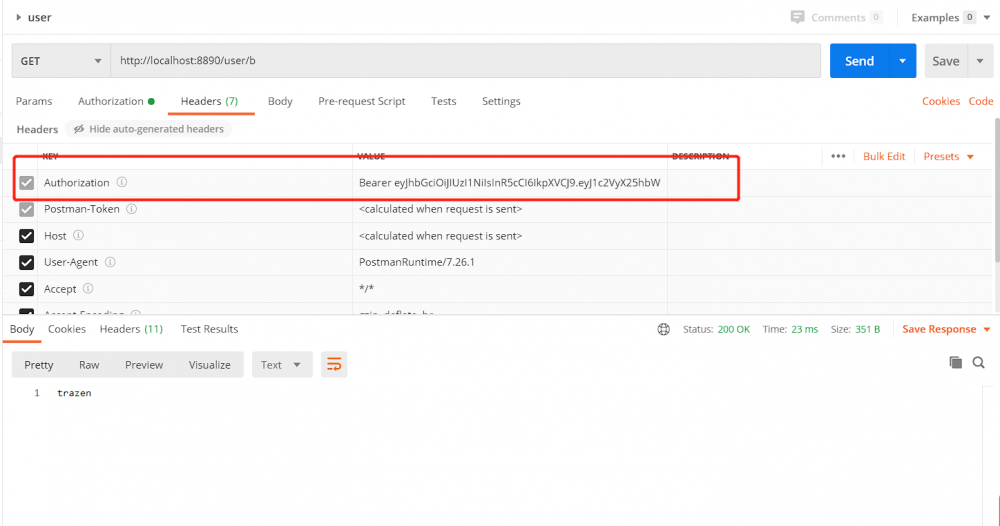1000x526 pixels.
Task: Copy response body with the copy icon
Action: pyautogui.click(x=955, y=363)
